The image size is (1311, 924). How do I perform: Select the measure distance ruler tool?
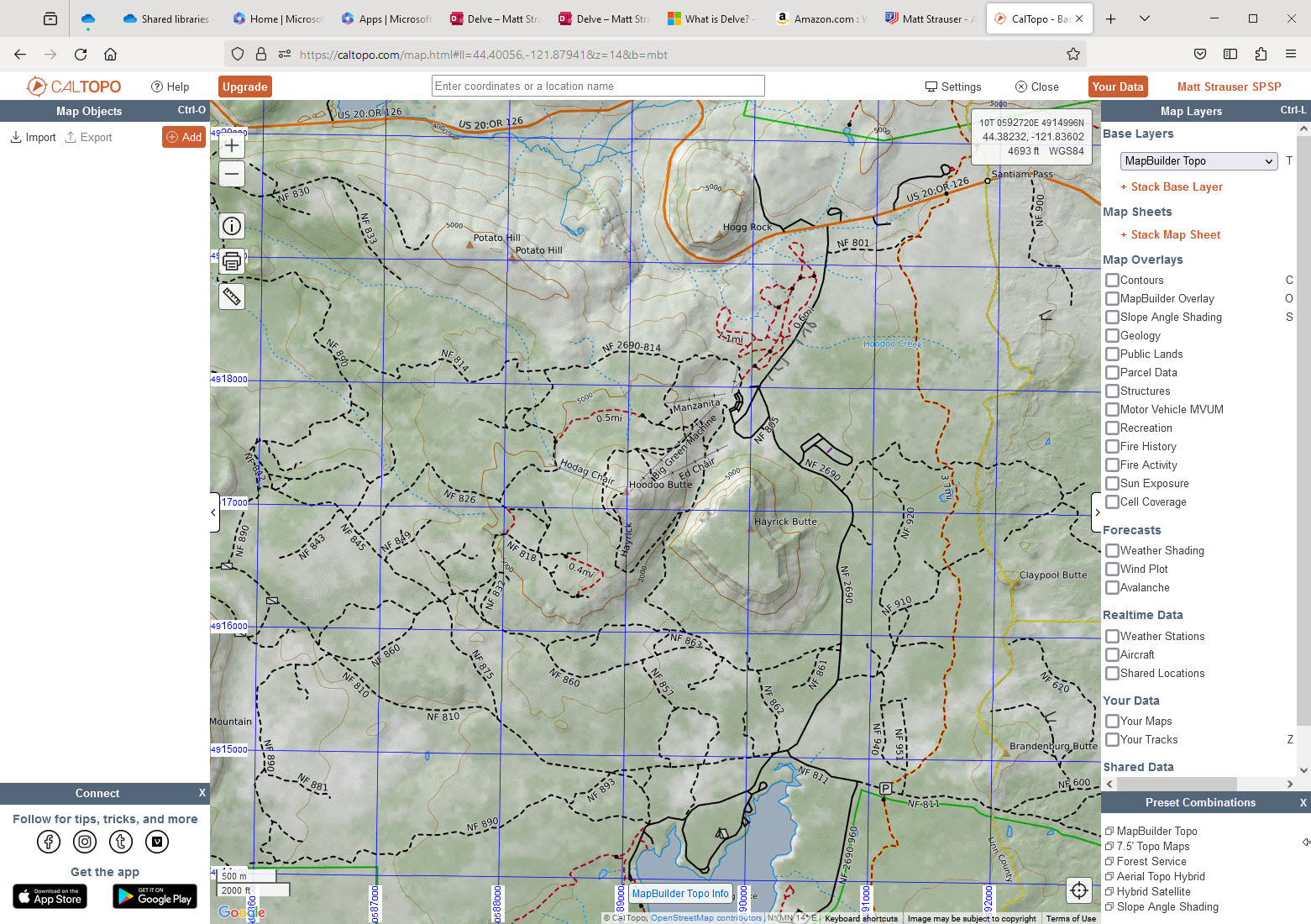pyautogui.click(x=231, y=296)
